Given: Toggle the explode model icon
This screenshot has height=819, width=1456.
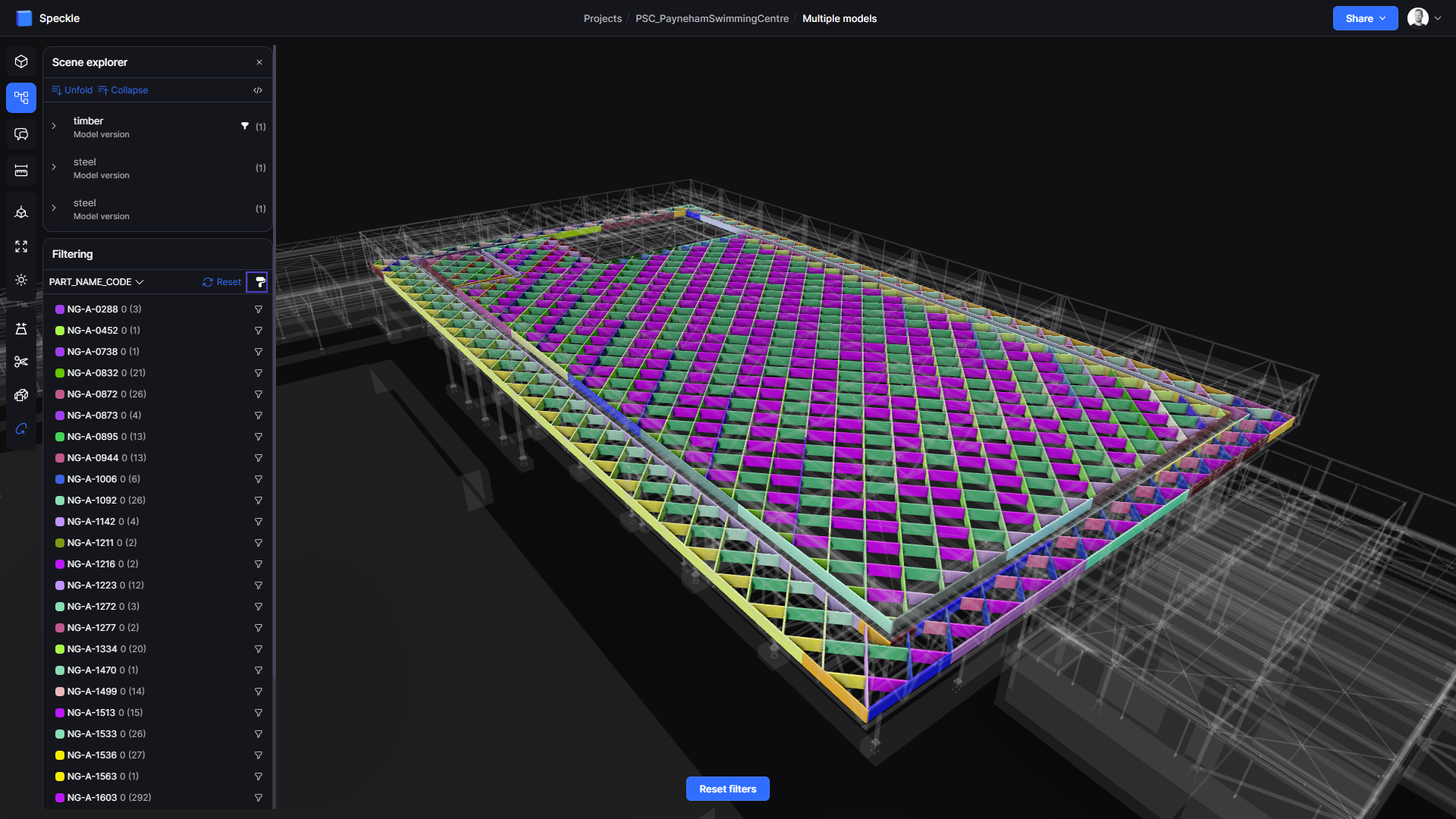Looking at the screenshot, I should point(21,395).
